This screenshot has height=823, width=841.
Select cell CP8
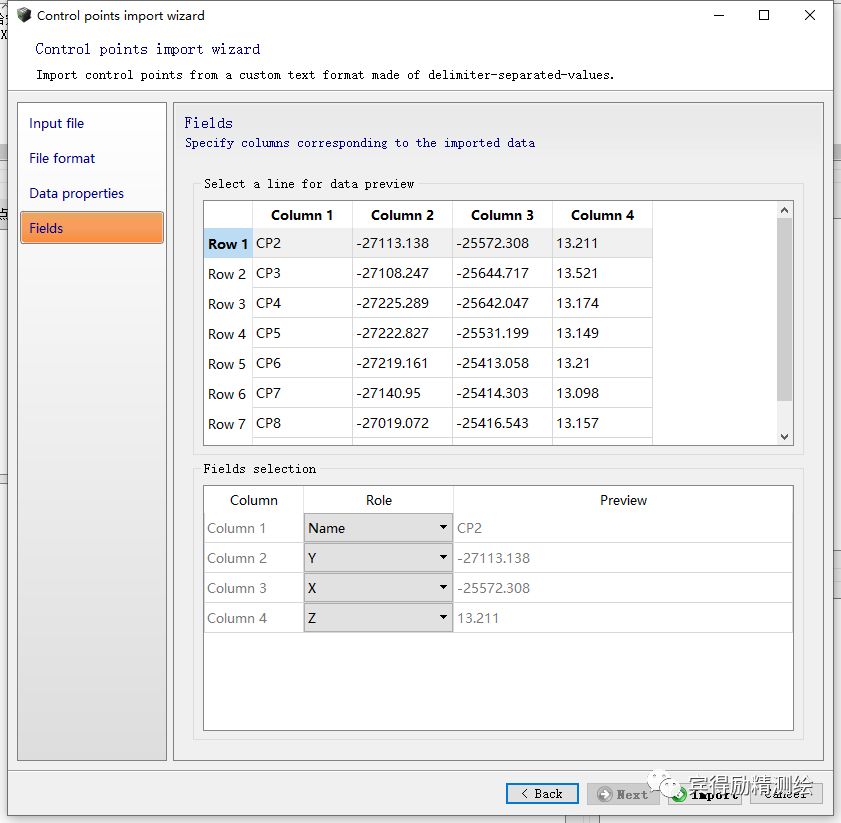coord(302,423)
